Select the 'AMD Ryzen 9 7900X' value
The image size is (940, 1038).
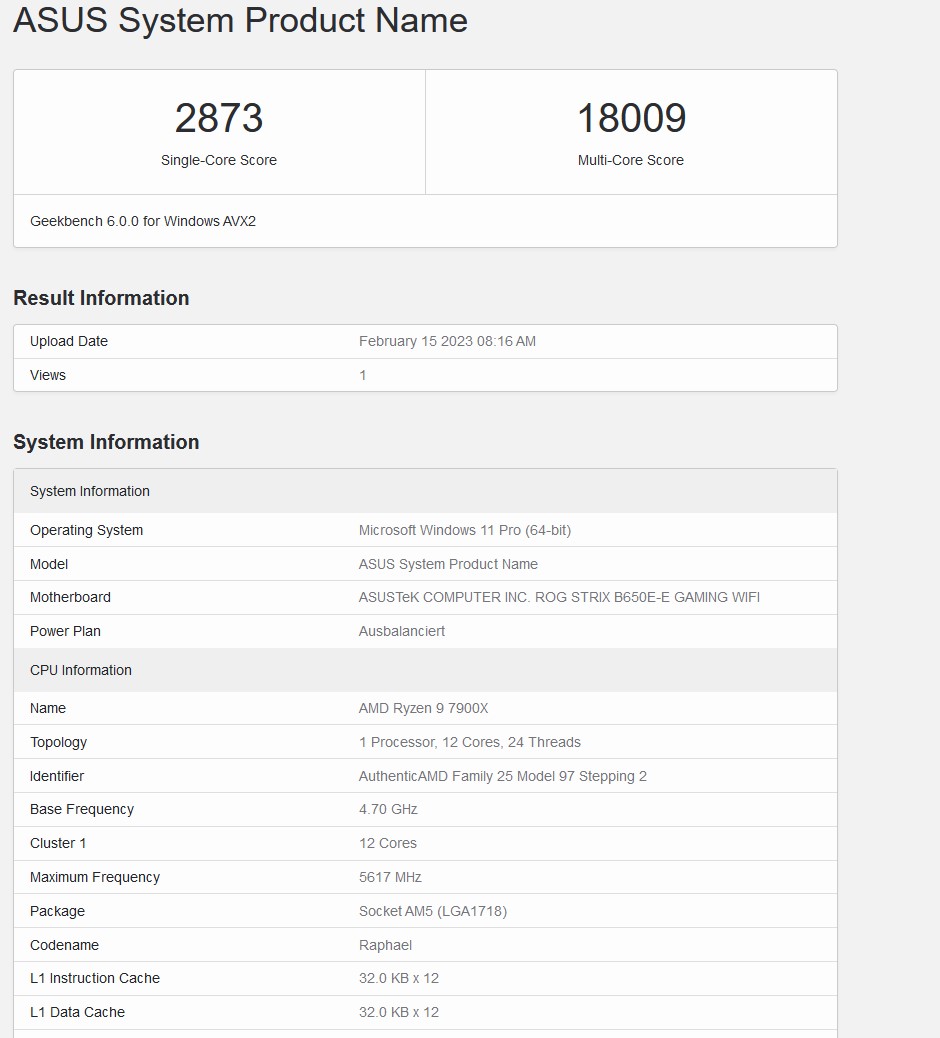pyautogui.click(x=424, y=708)
